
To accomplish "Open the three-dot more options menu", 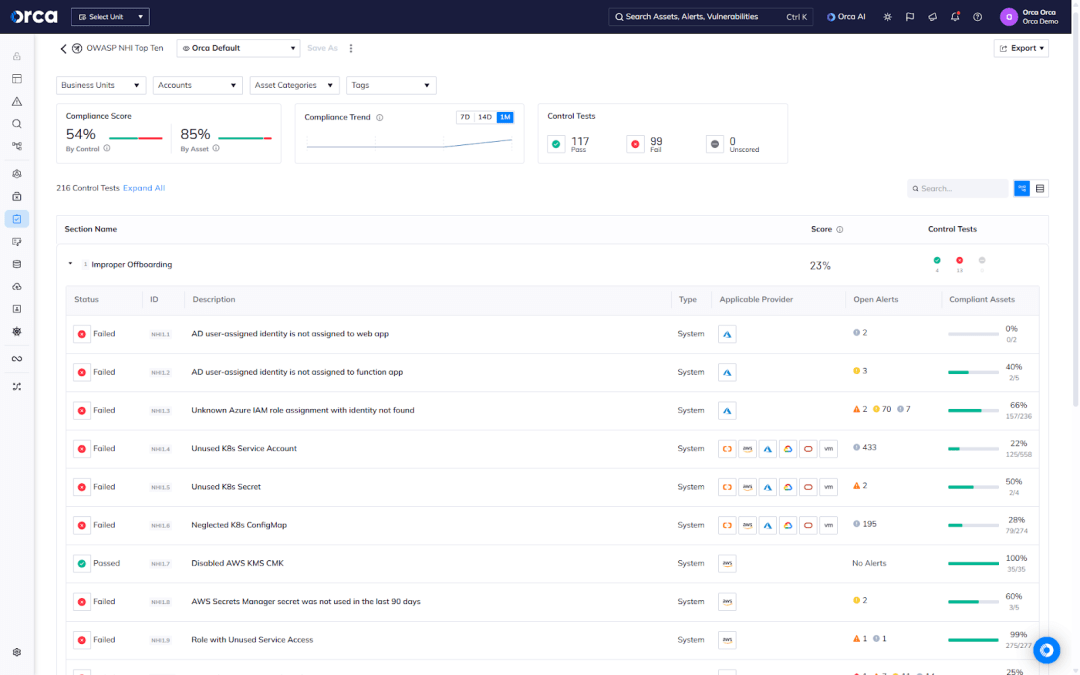I will coord(351,48).
